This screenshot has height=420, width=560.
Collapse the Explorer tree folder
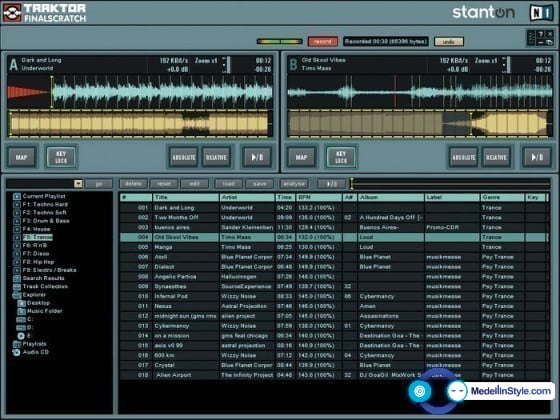(x=17, y=295)
